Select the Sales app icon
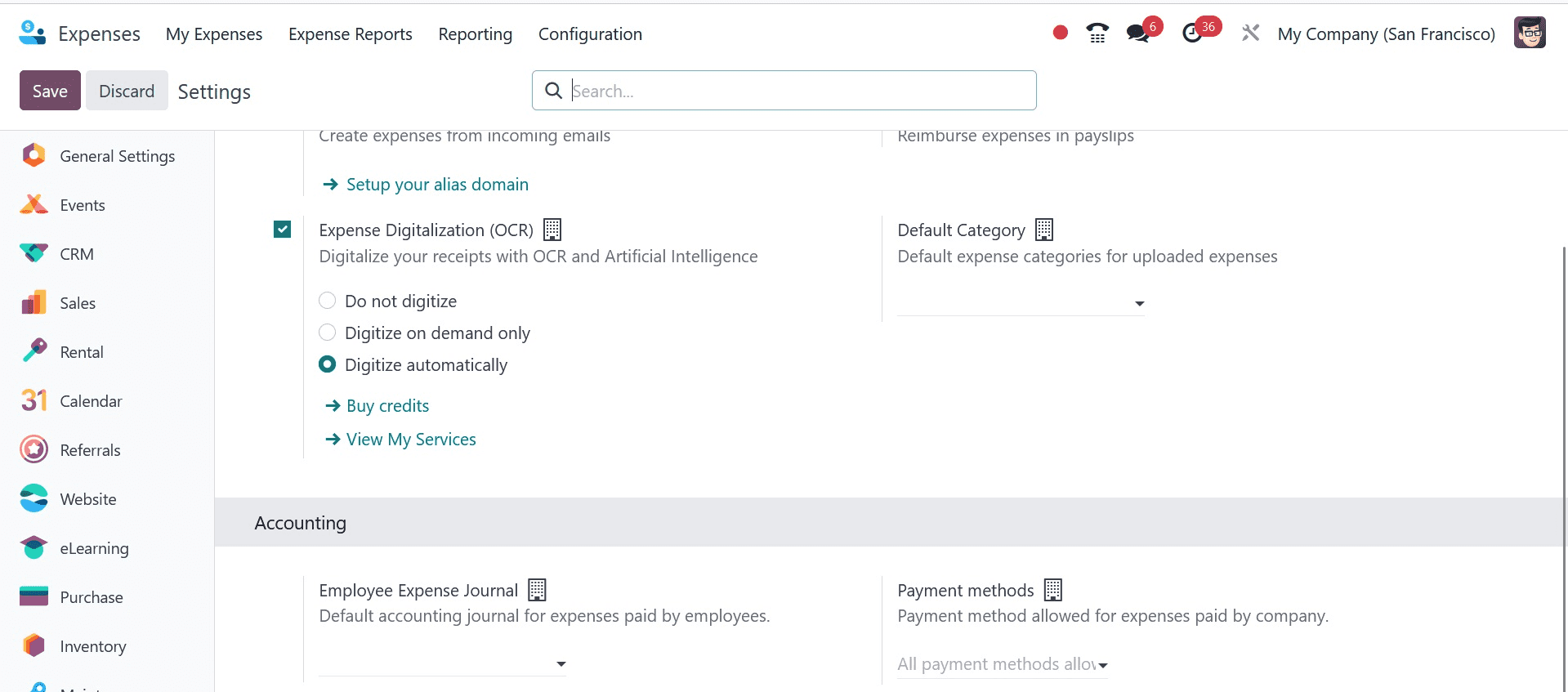The height and width of the screenshot is (692, 1568). (34, 302)
